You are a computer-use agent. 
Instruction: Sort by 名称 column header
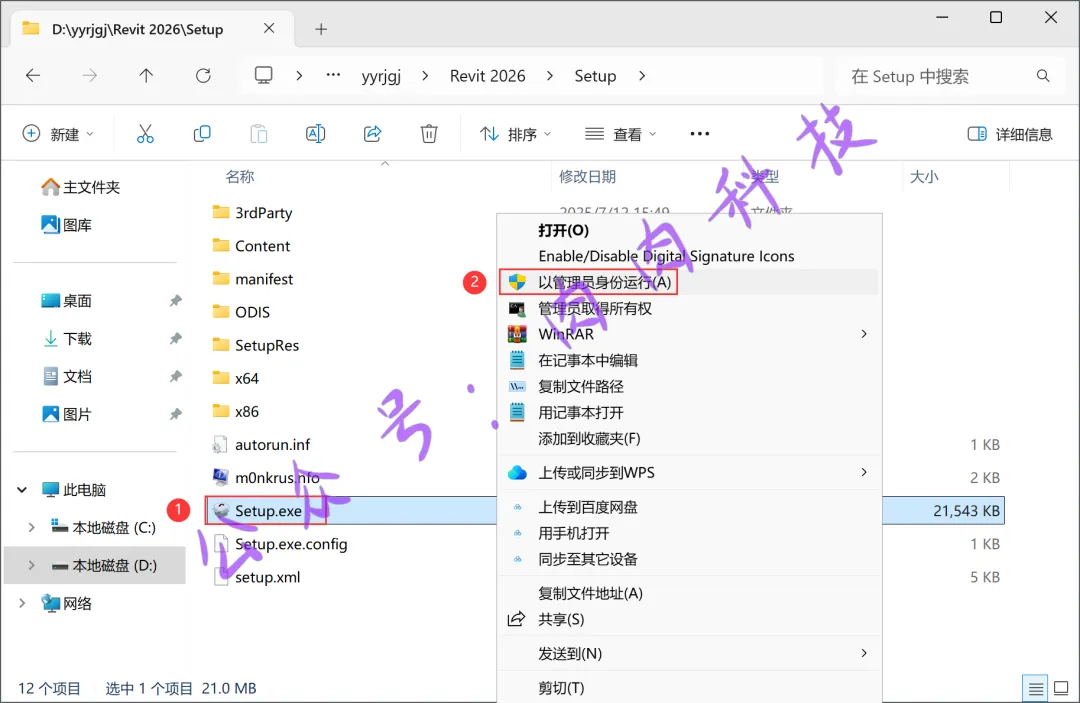point(240,176)
